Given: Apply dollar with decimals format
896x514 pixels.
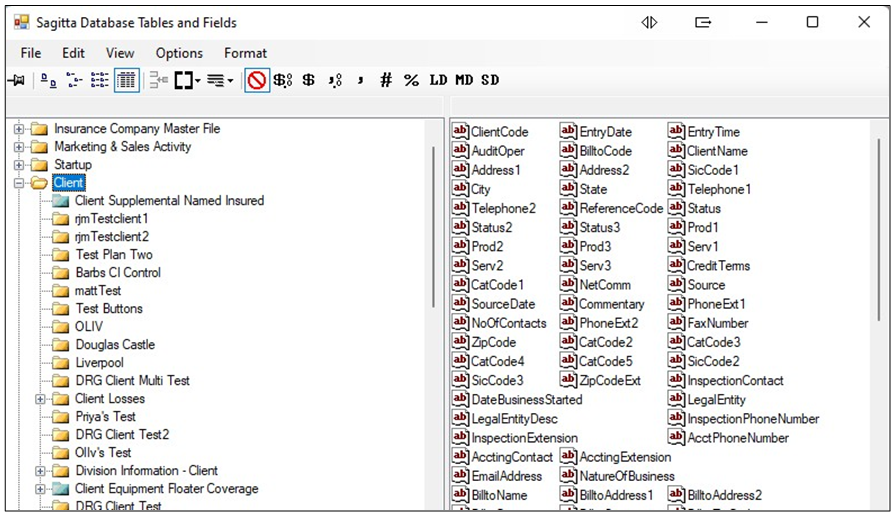Looking at the screenshot, I should [x=283, y=81].
